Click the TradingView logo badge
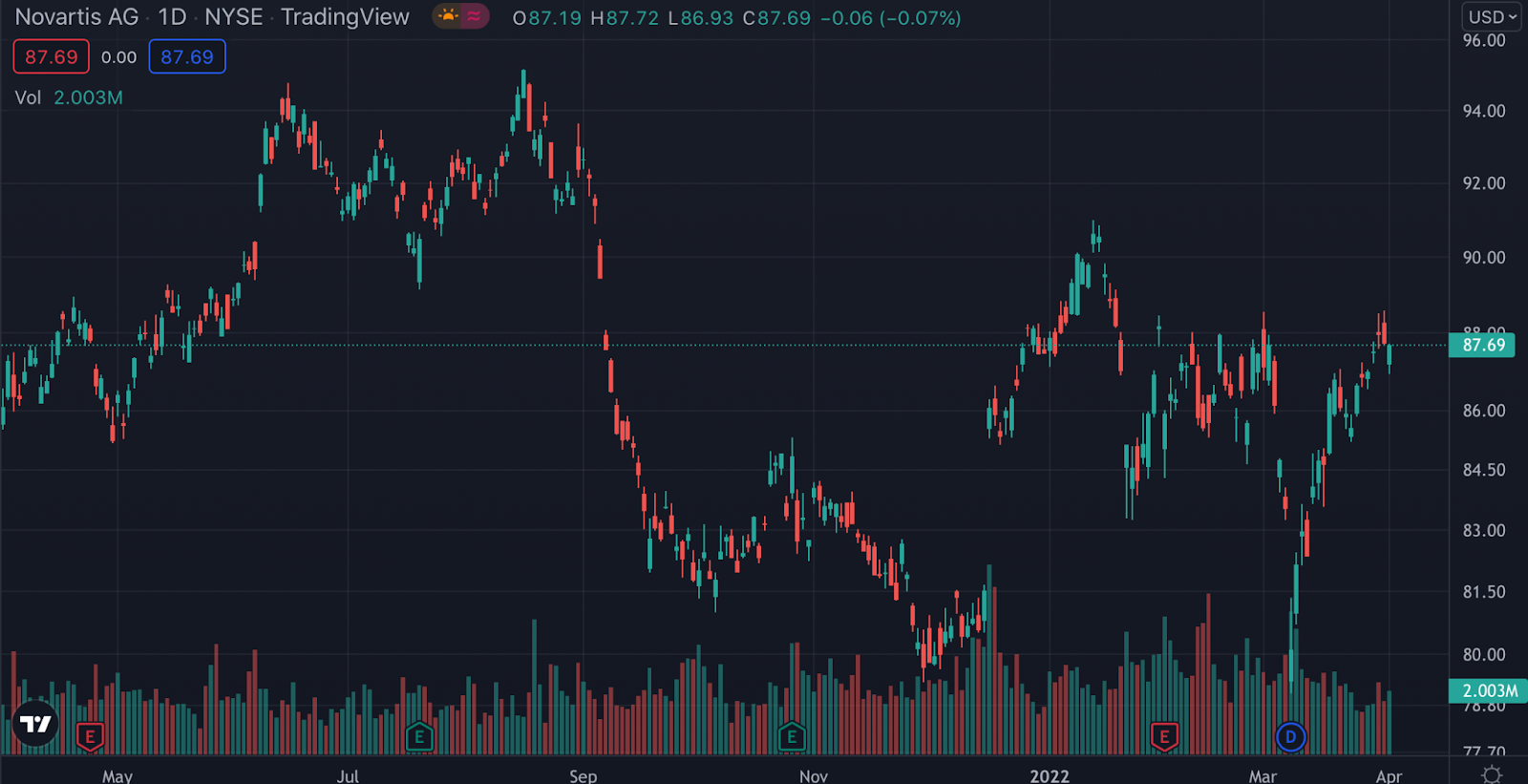 click(36, 724)
